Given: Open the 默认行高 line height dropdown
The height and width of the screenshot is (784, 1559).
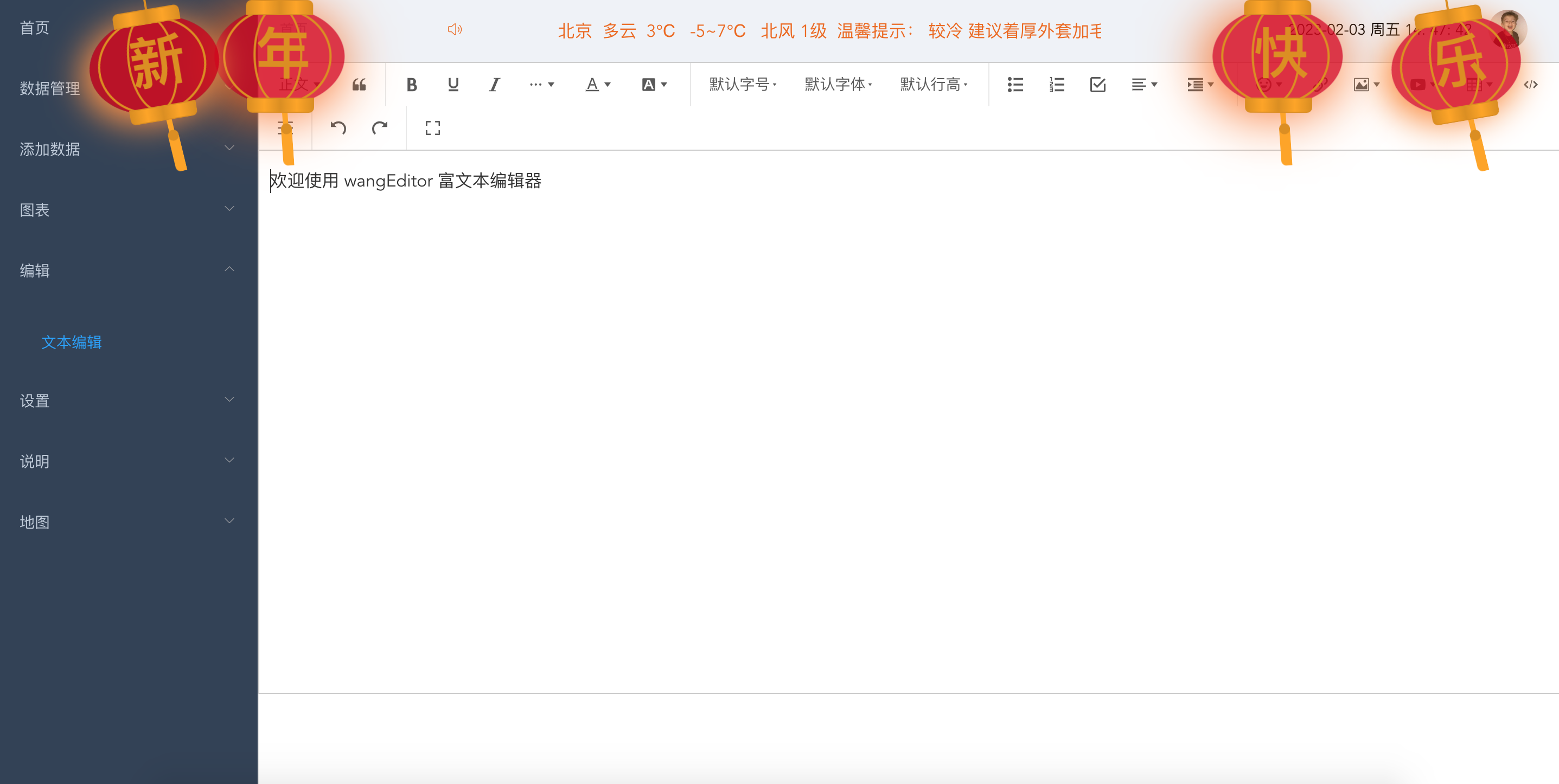Looking at the screenshot, I should point(934,85).
